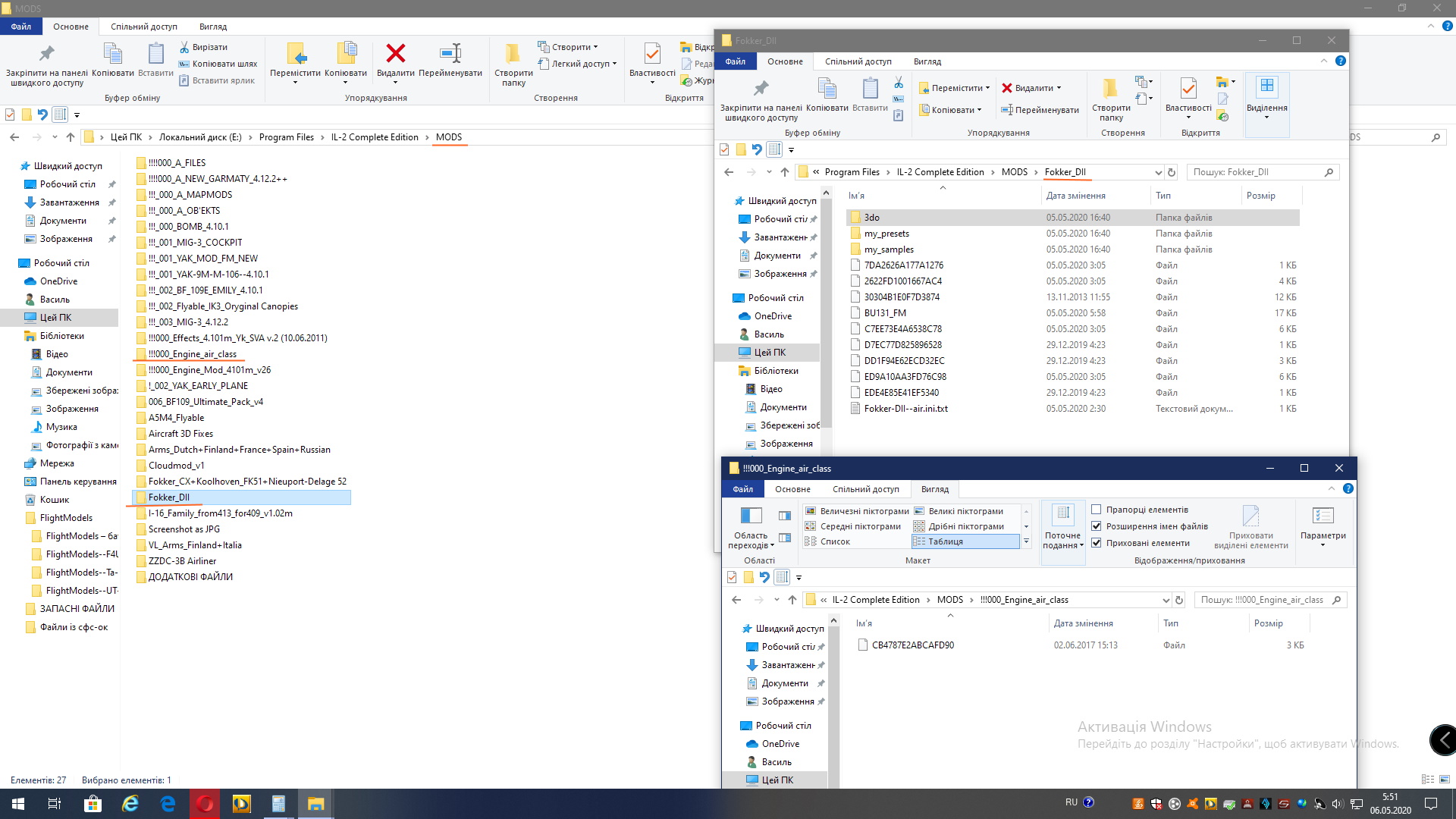
Task: Click the refresh icon beside Fokker_DII address bar
Action: tap(1172, 173)
